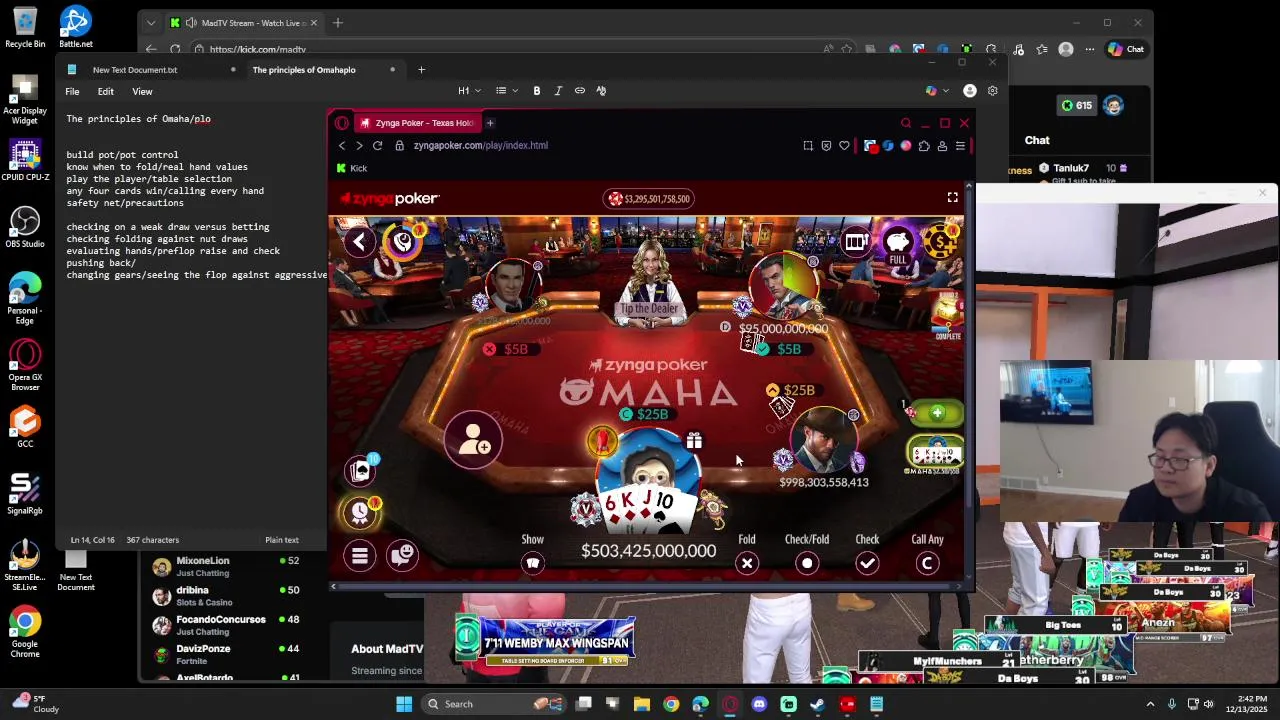Bookmark page with heart icon in Opera
1280x720 pixels.
pyautogui.click(x=844, y=146)
